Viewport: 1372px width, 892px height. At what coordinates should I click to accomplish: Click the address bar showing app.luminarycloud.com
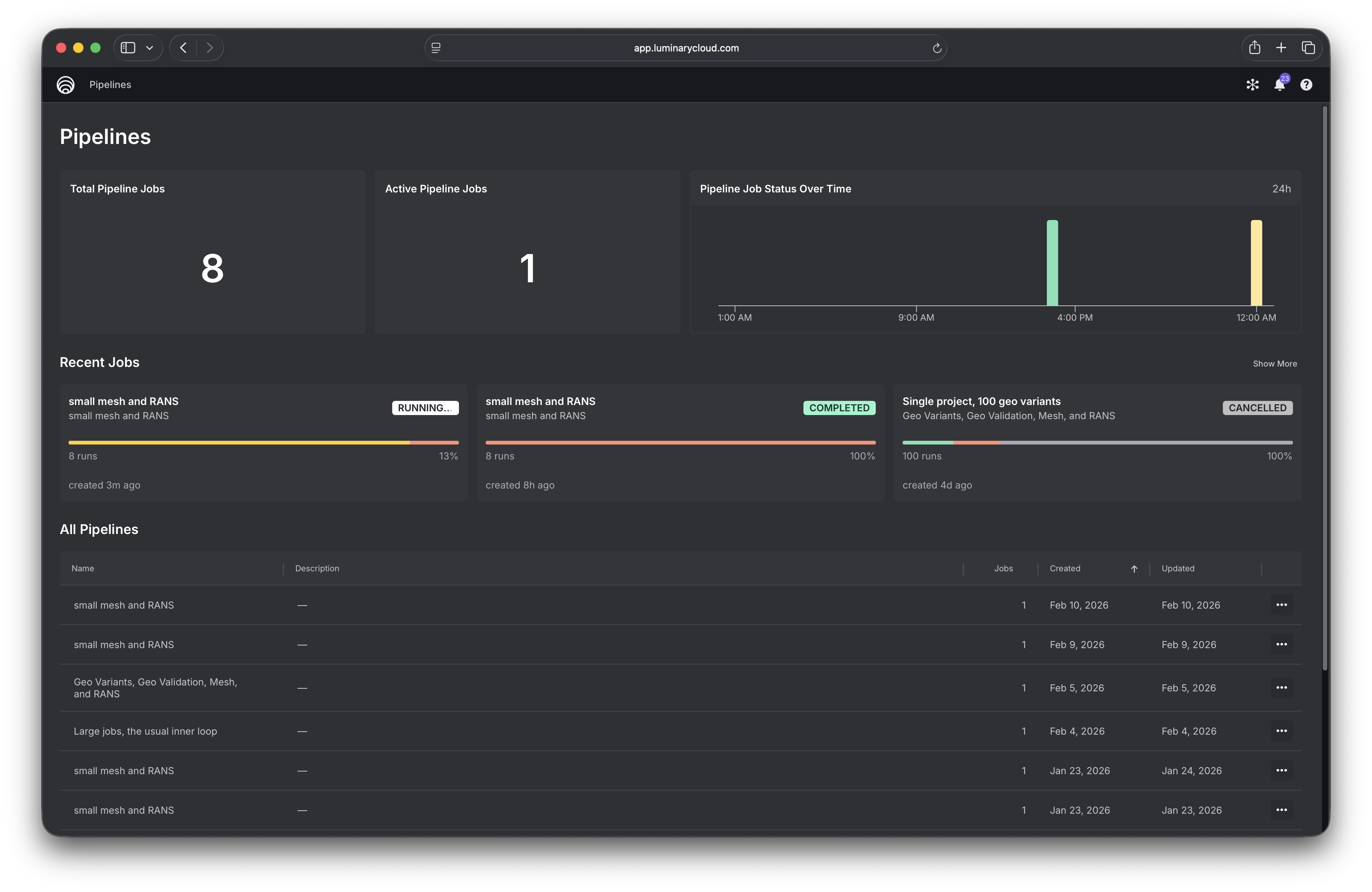685,47
